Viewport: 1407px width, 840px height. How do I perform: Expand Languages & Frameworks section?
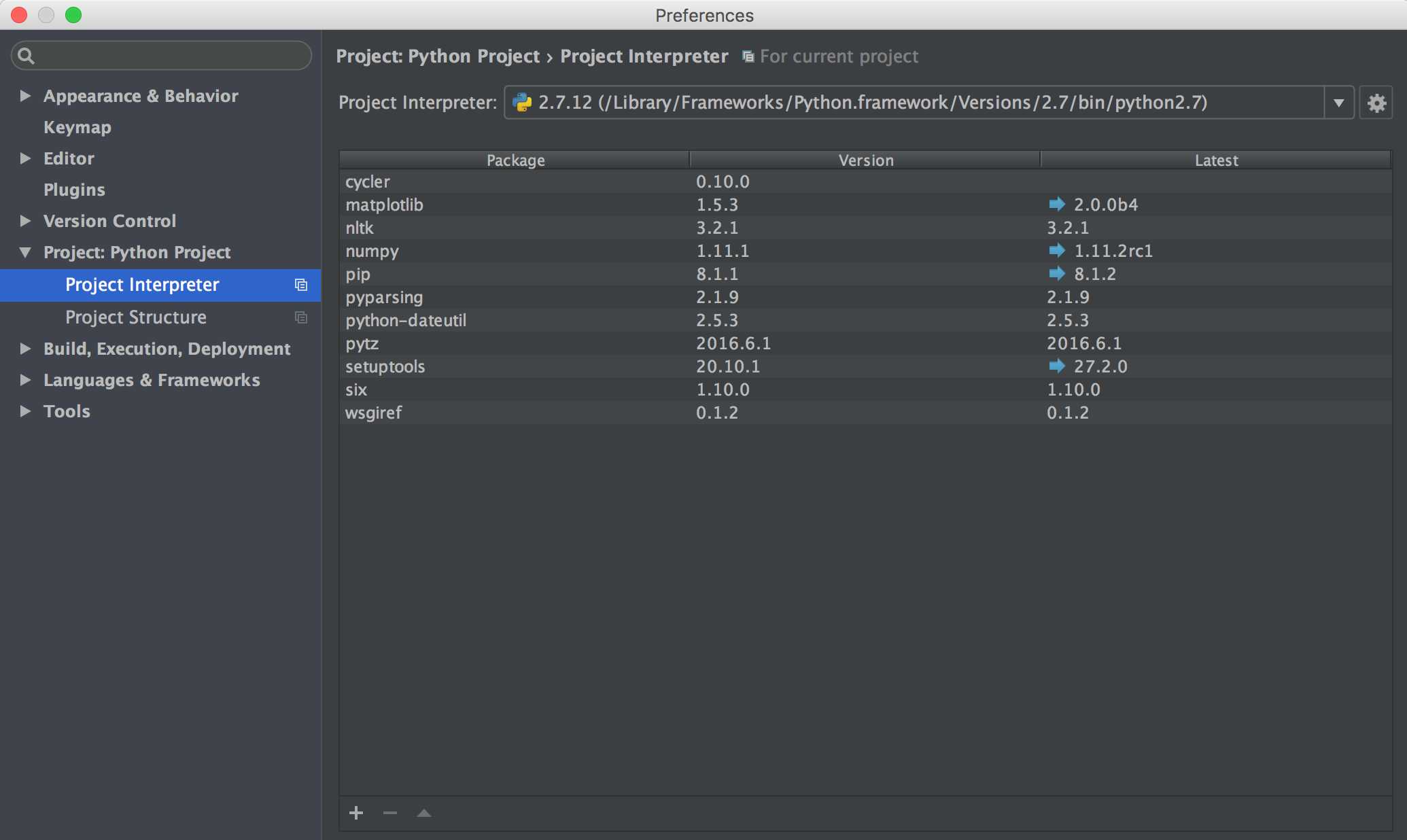click(x=25, y=380)
